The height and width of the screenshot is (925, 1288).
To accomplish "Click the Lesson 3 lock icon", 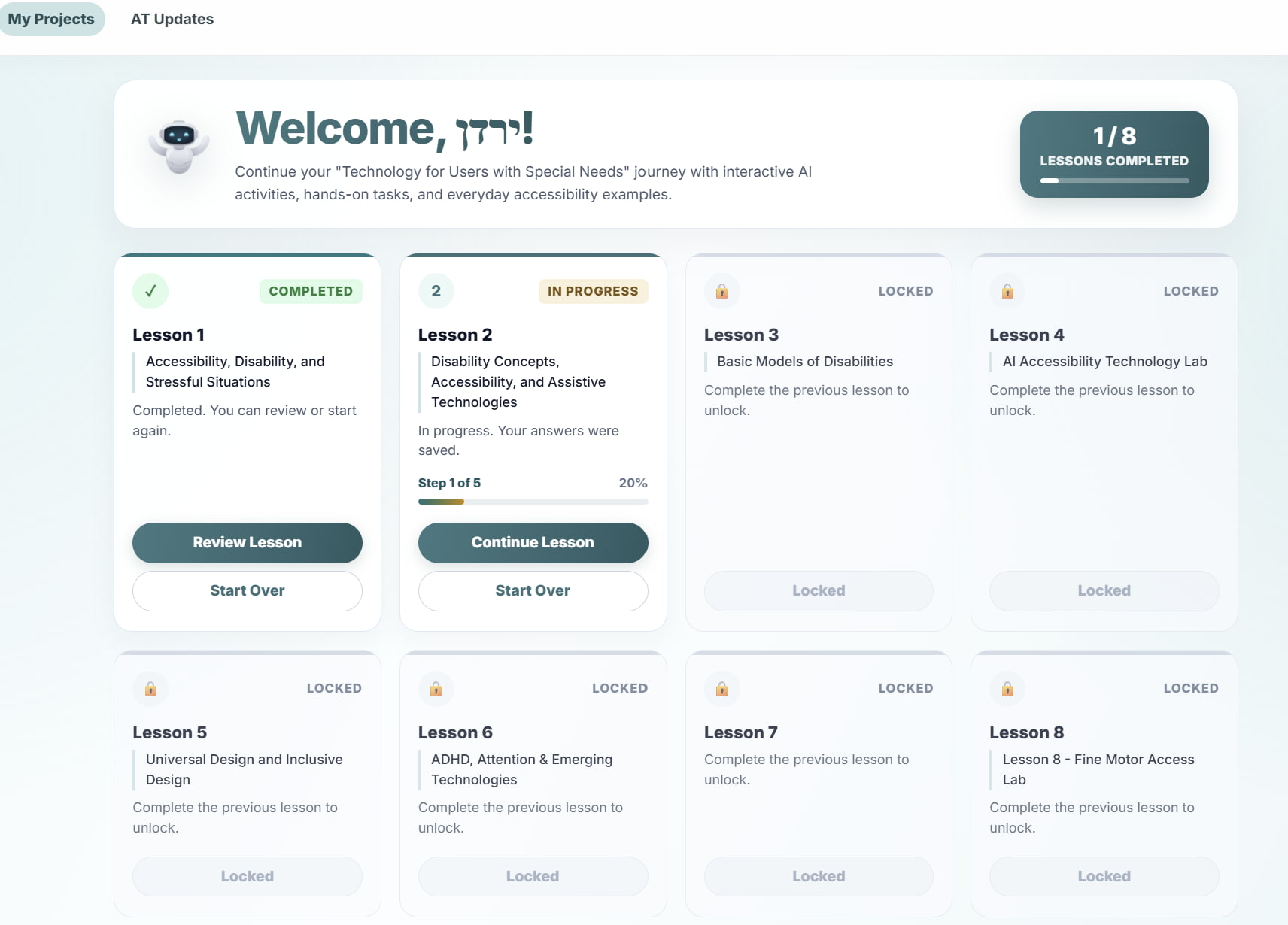I will tap(721, 291).
